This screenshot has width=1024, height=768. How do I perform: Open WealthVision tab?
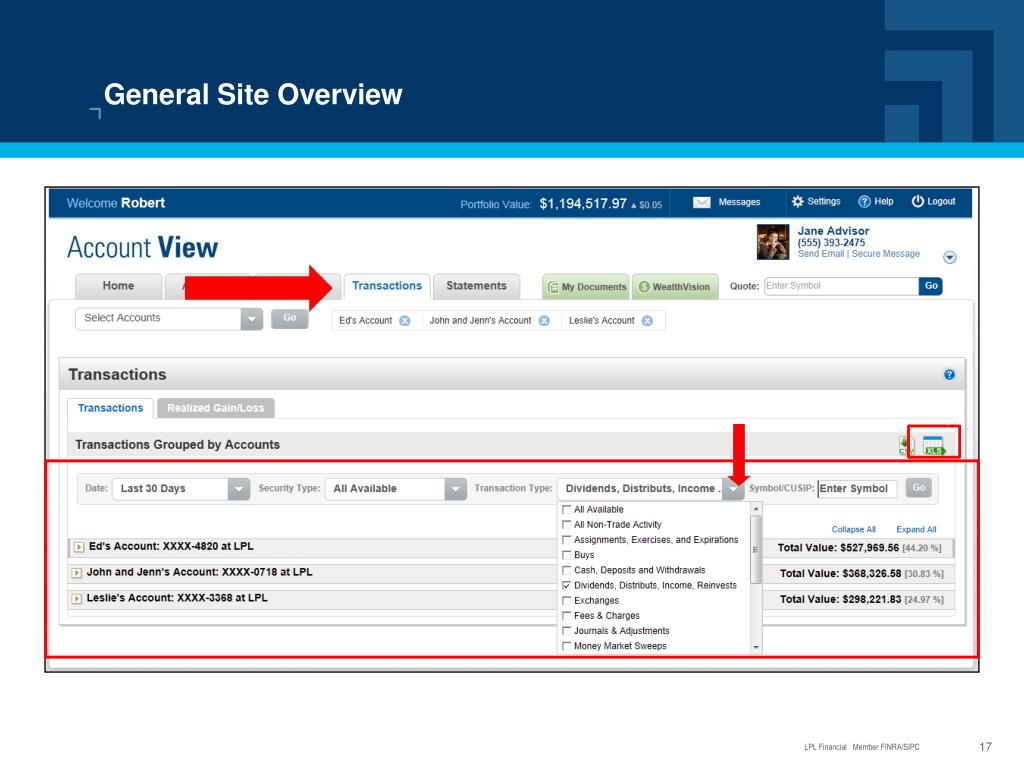(x=675, y=287)
